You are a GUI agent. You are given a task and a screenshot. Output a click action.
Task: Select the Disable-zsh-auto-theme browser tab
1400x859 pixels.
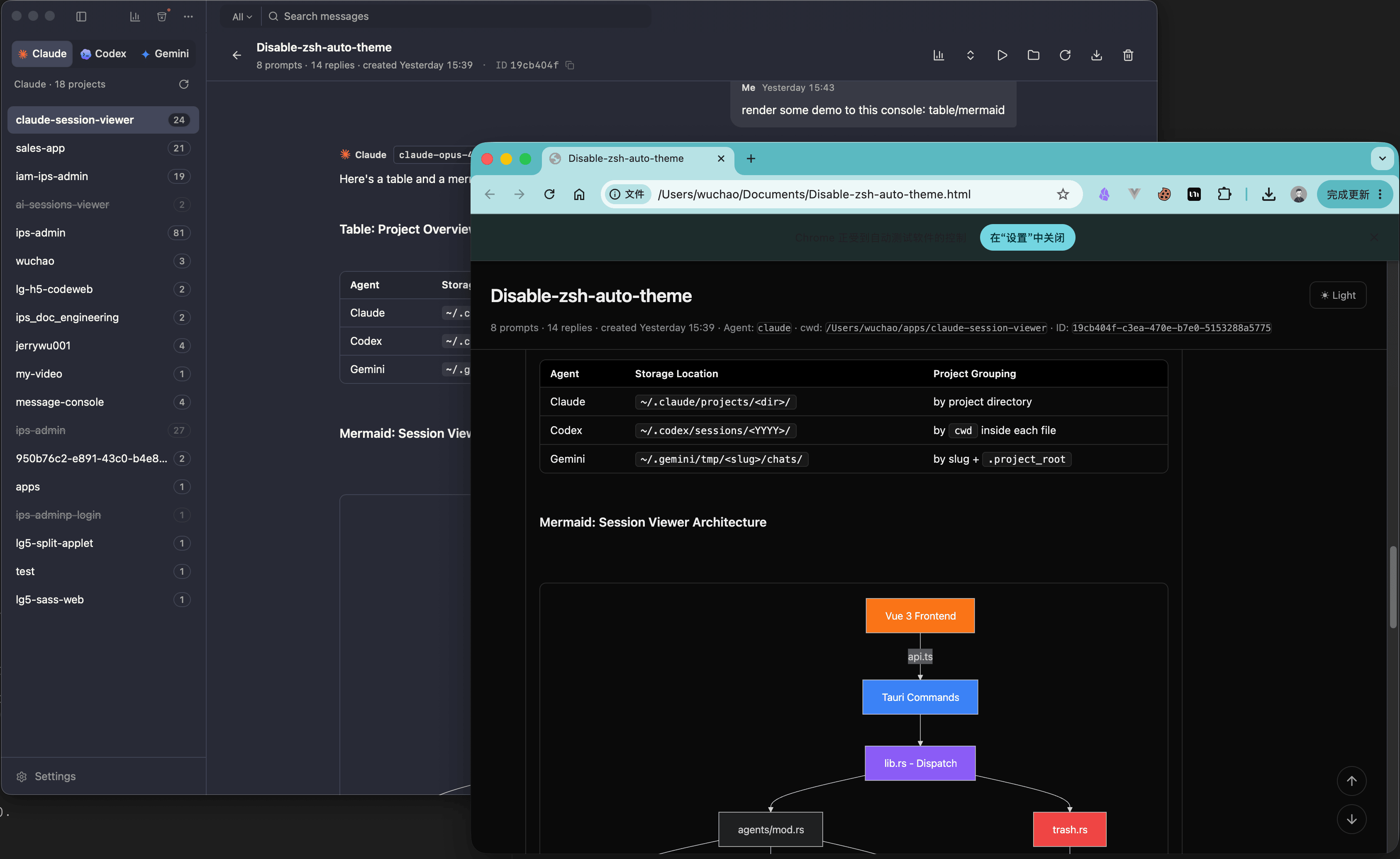coord(637,159)
